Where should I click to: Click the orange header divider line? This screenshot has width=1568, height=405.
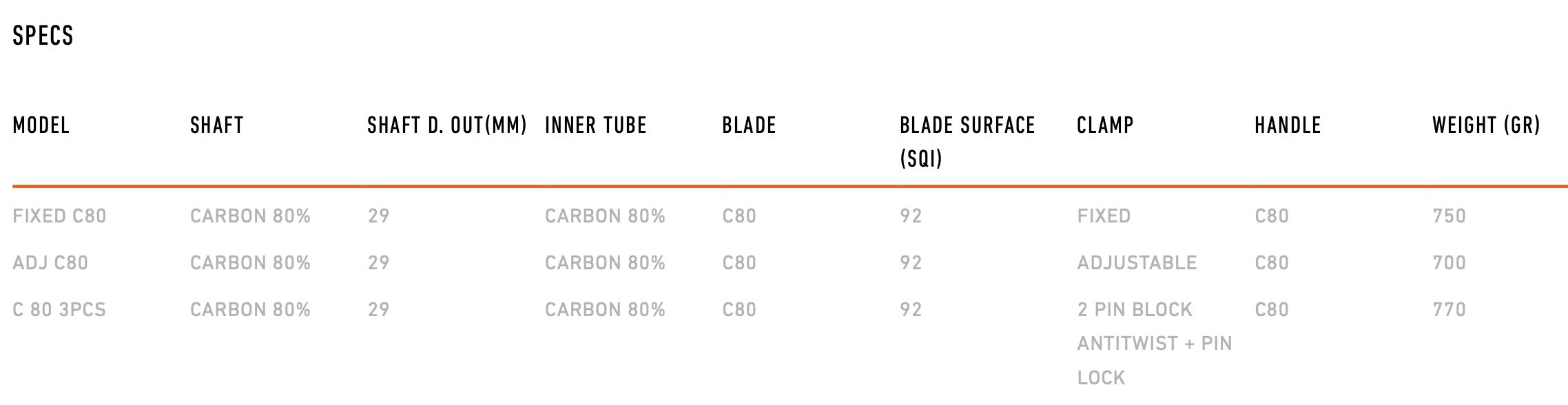pos(790,186)
